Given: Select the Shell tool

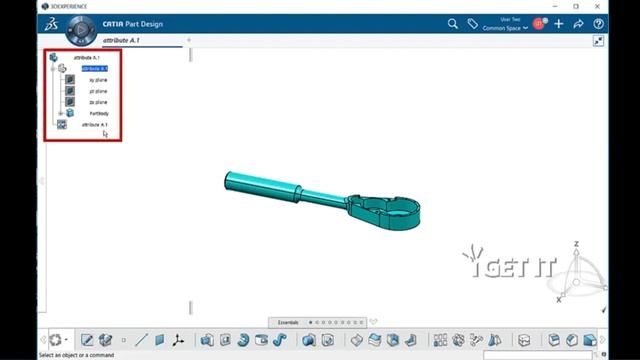Looking at the screenshot, I should [393, 340].
